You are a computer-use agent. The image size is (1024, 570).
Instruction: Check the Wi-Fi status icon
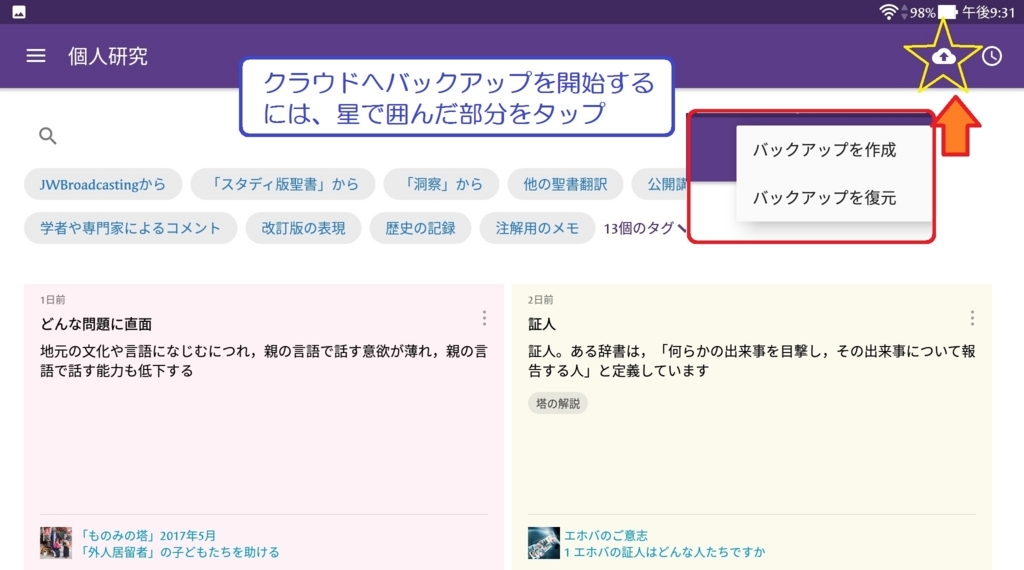coord(888,12)
